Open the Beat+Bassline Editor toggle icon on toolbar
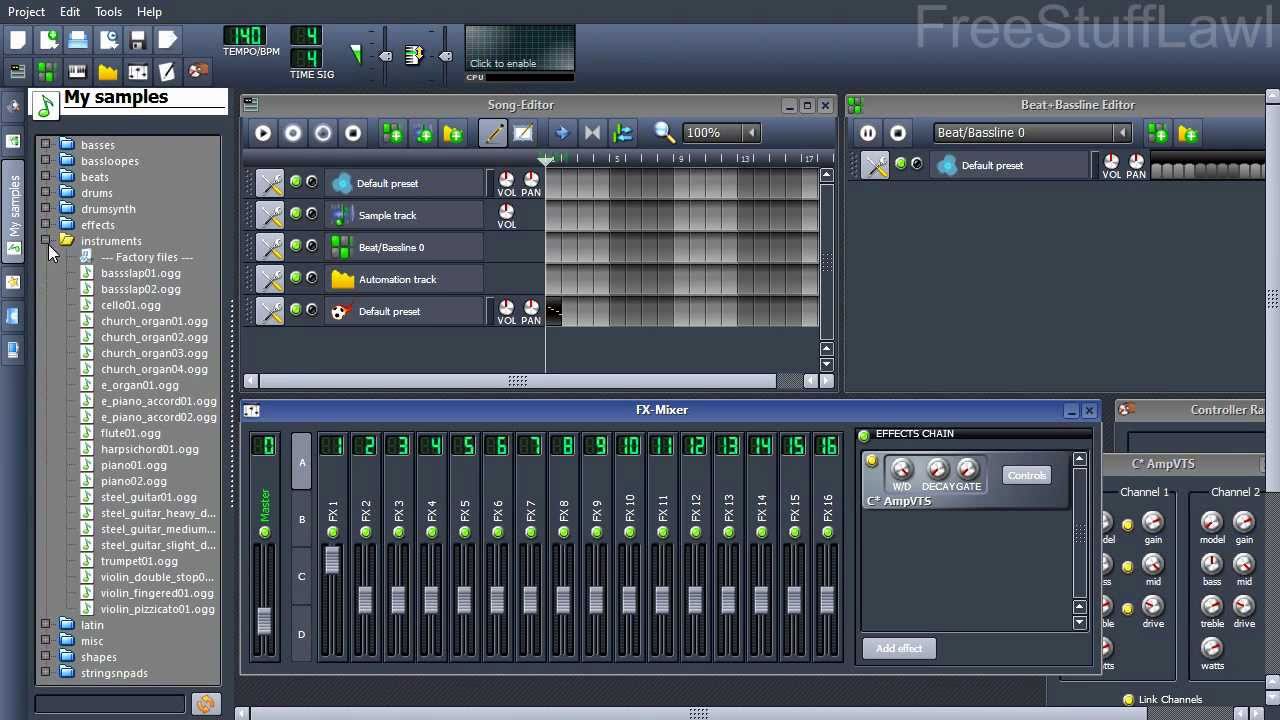This screenshot has width=1280, height=720. pos(46,70)
